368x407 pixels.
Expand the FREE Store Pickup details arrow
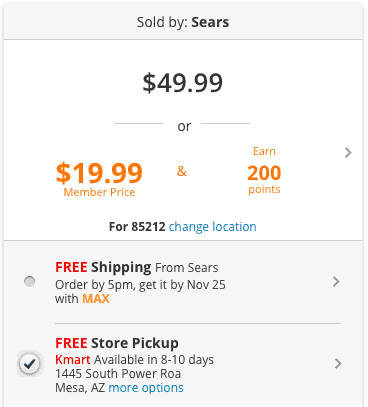pyautogui.click(x=338, y=364)
